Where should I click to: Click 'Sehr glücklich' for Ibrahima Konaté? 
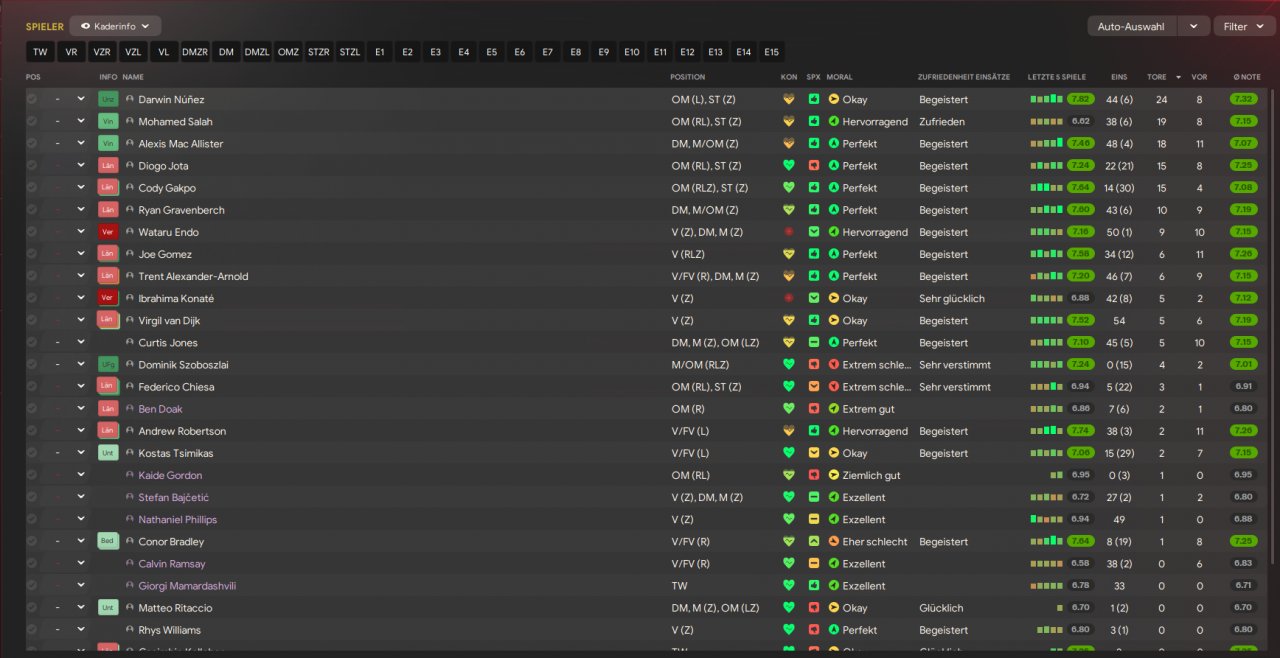[952, 298]
